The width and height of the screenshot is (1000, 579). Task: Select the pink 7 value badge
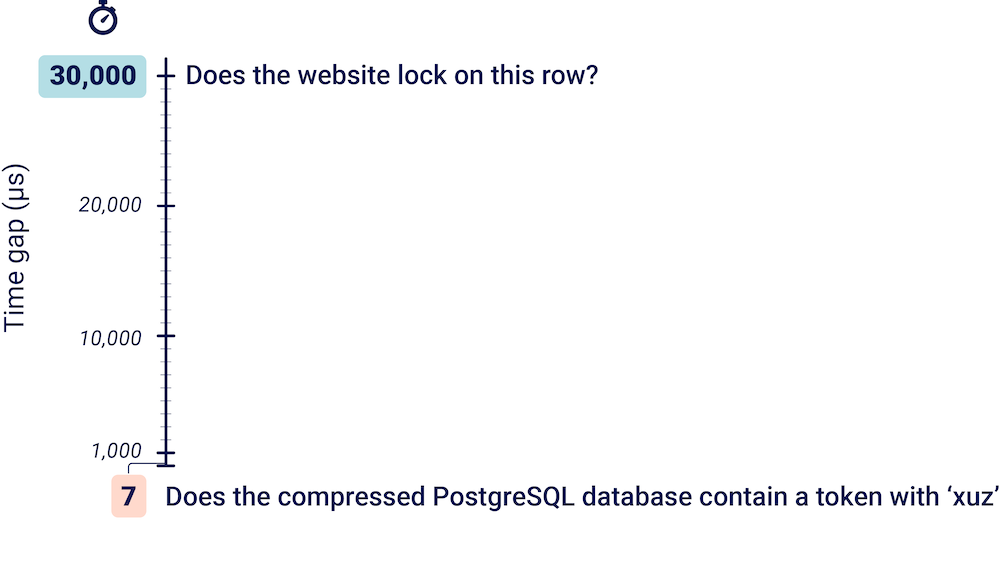pyautogui.click(x=129, y=496)
